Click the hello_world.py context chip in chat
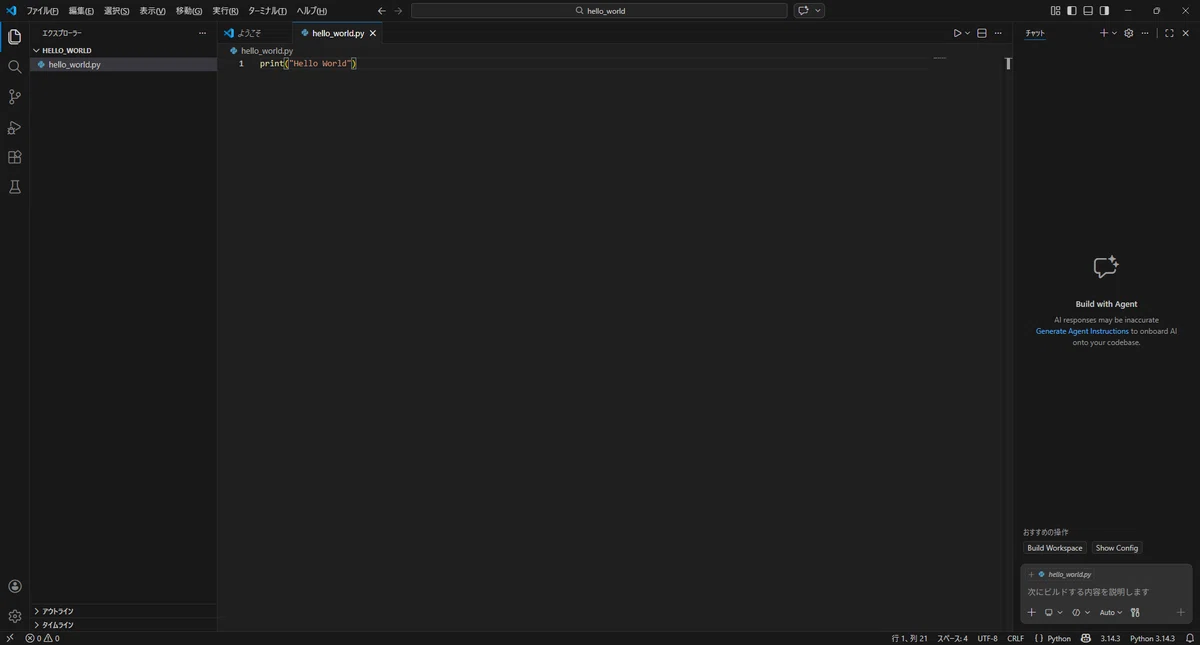Viewport: 1200px width, 645px height. (1064, 574)
